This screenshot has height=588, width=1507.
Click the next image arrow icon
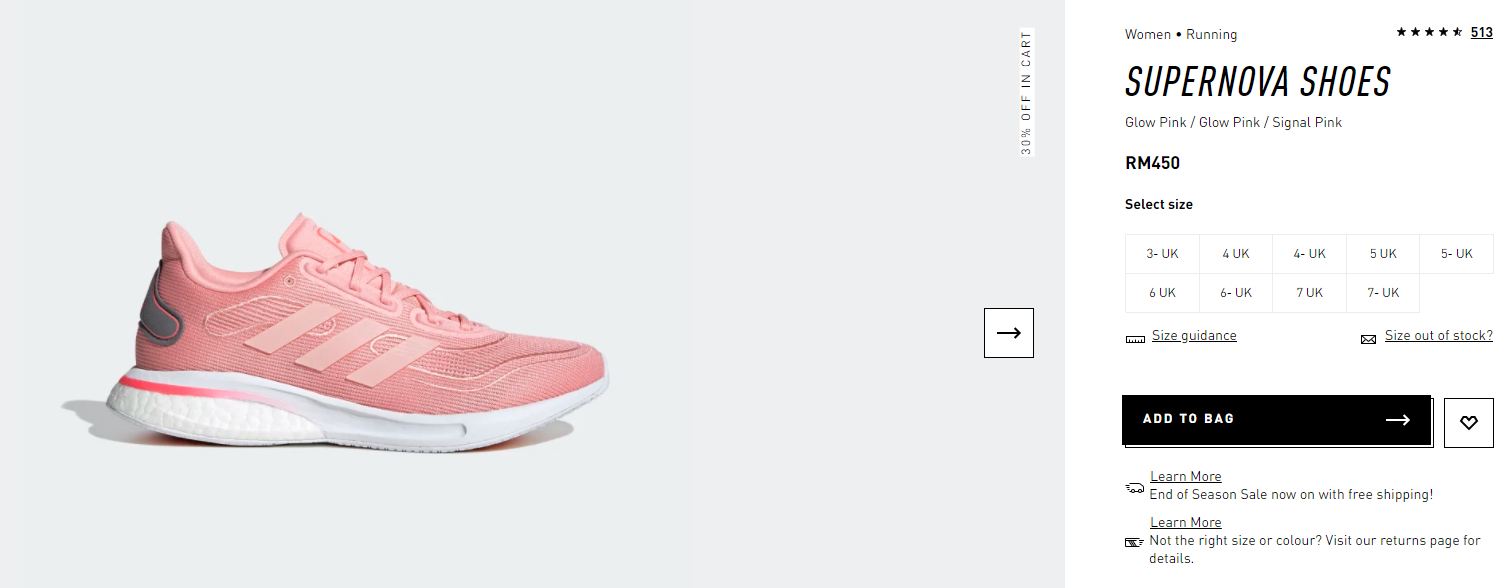tap(1009, 333)
